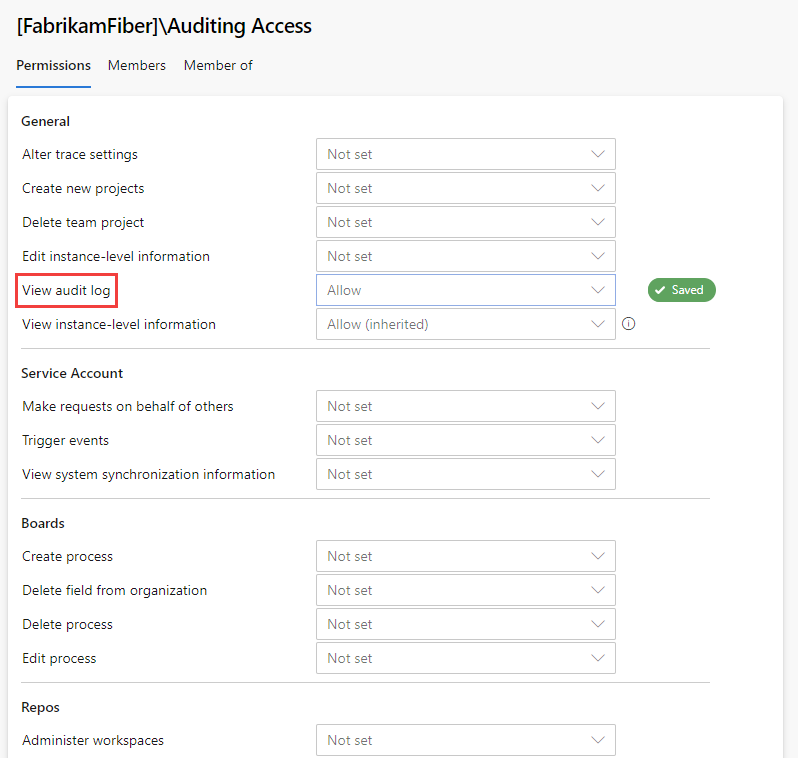This screenshot has height=758, width=798.
Task: Click the Saved status badge
Action: pyautogui.click(x=681, y=290)
